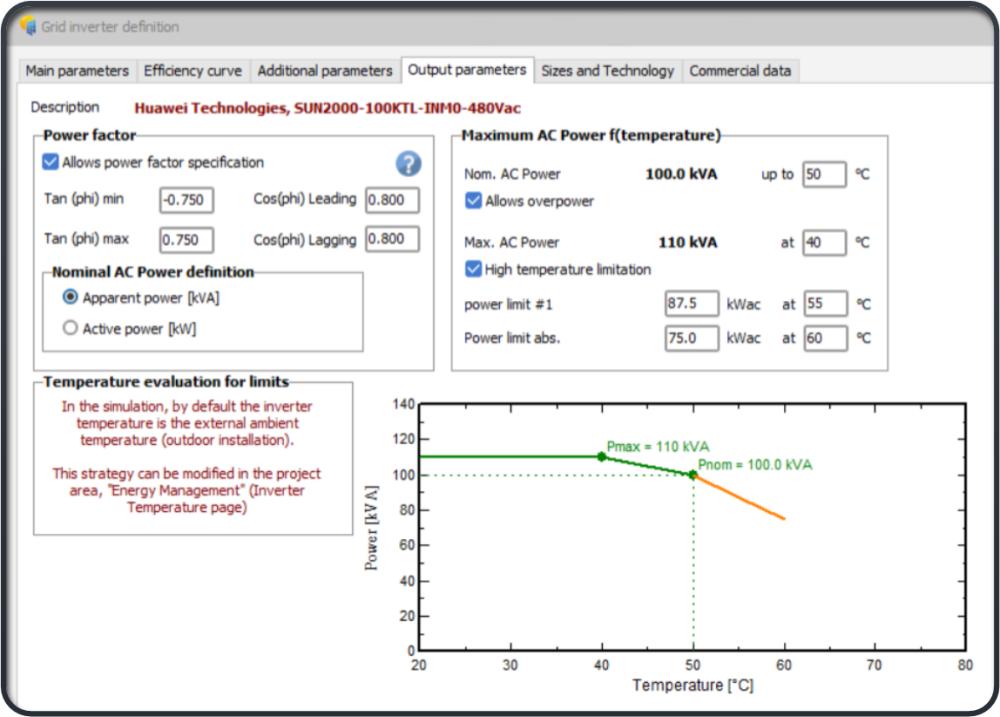The width and height of the screenshot is (1000, 717).
Task: Click the Power limit abs. kWac field
Action: click(x=691, y=338)
